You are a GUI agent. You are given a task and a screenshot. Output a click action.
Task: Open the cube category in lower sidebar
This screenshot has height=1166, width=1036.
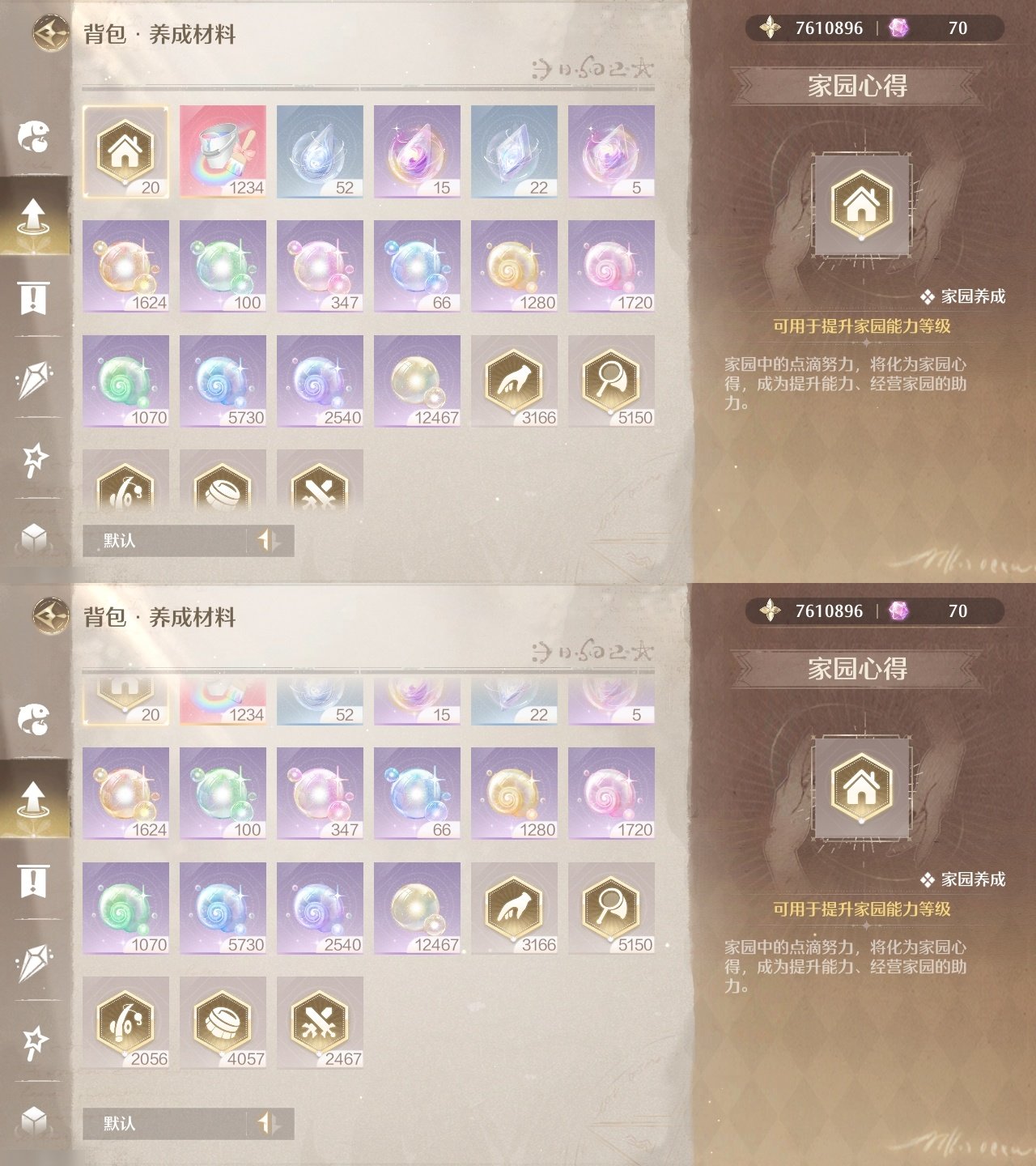[33, 1121]
